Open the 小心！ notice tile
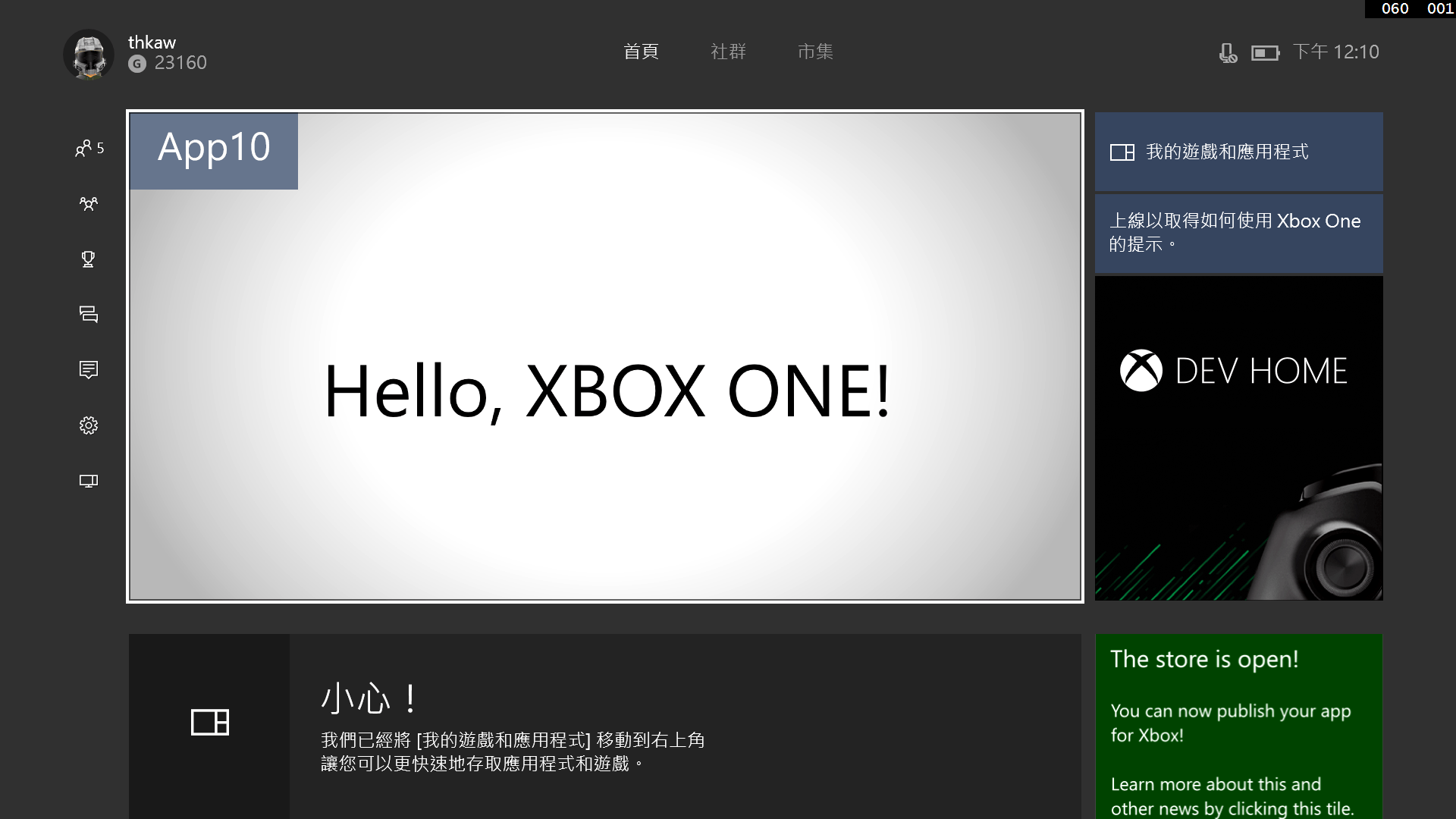Screen dimensions: 1456x819 tap(605, 726)
